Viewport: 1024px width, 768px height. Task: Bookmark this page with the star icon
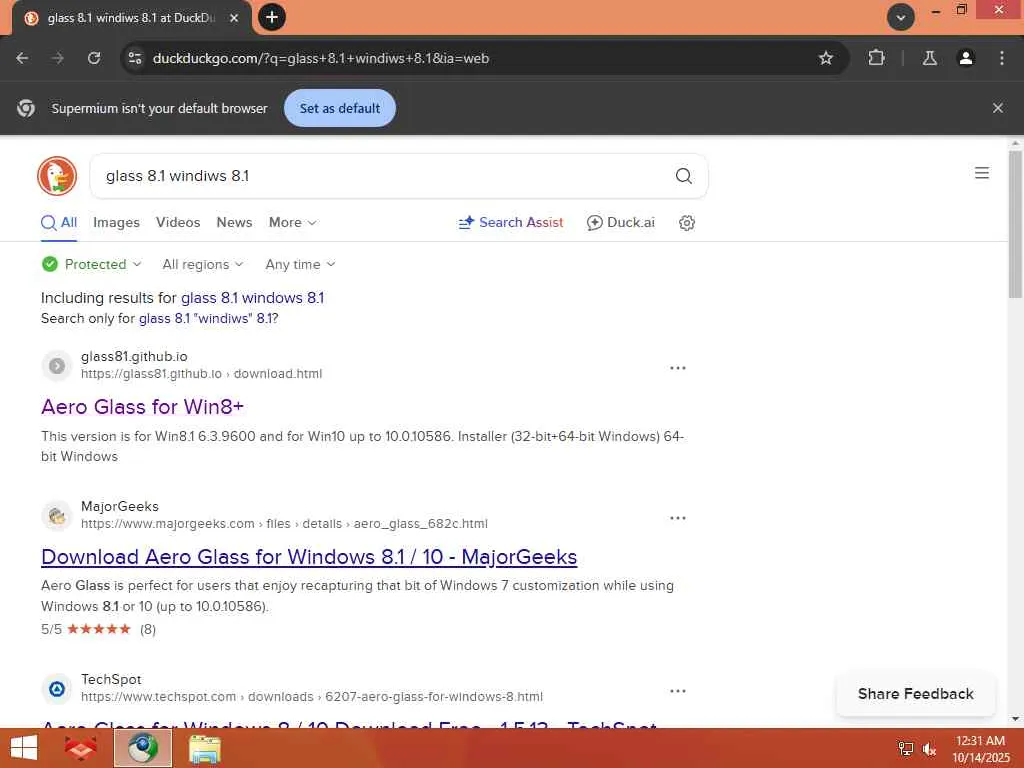click(825, 58)
